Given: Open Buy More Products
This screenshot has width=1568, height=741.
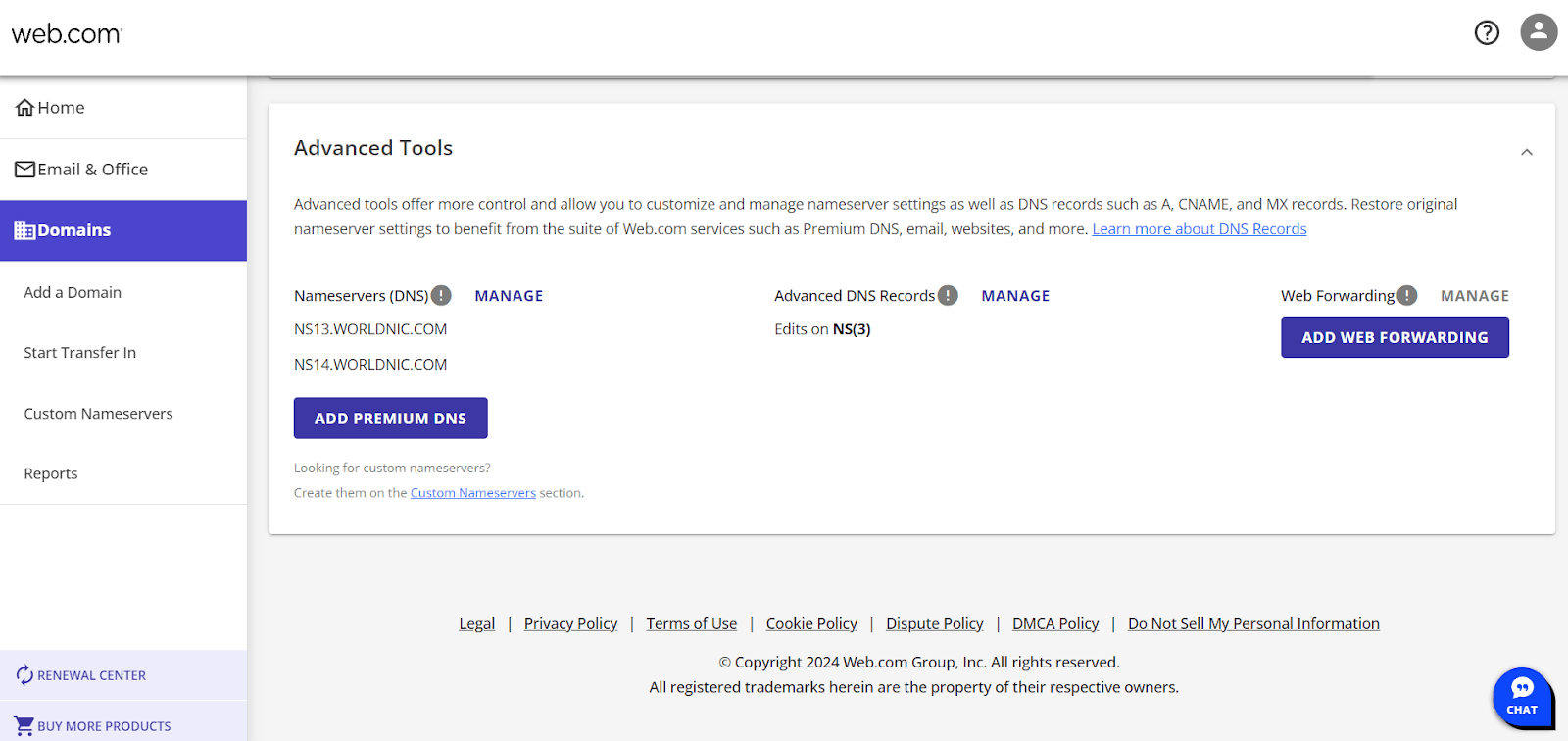Looking at the screenshot, I should pos(123,725).
